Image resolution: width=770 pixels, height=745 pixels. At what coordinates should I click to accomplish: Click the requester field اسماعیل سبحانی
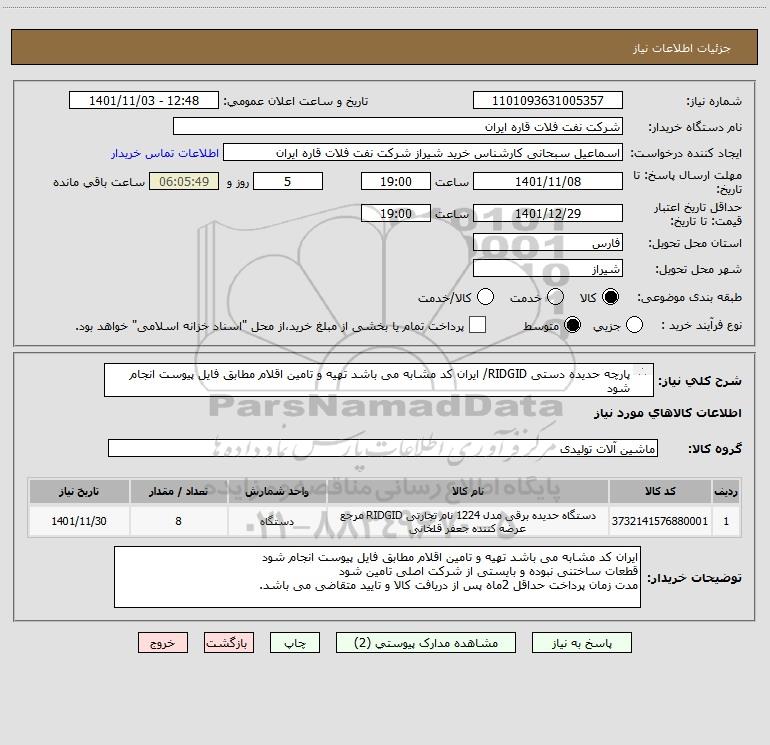click(423, 152)
